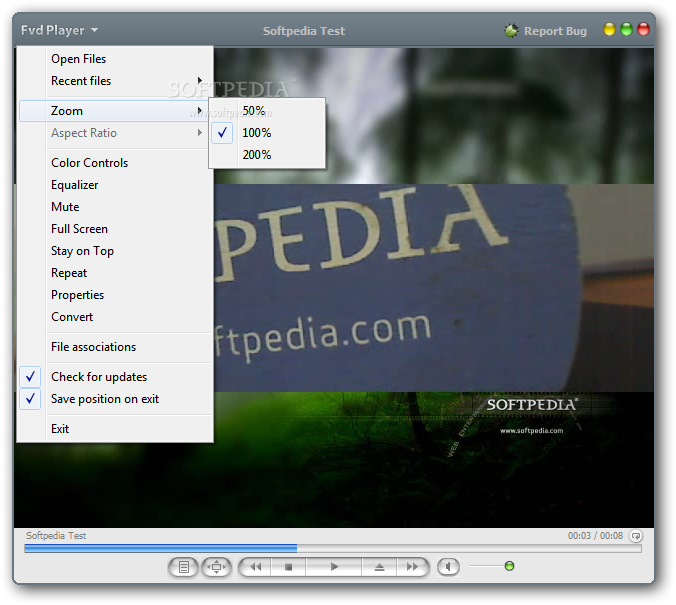Image resolution: width=676 pixels, height=605 pixels.
Task: Click the Report Bug link
Action: coord(555,31)
